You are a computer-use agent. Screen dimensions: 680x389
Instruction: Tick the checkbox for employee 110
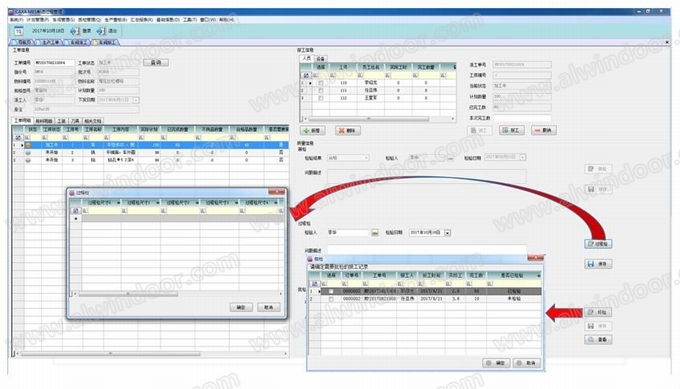(320, 82)
